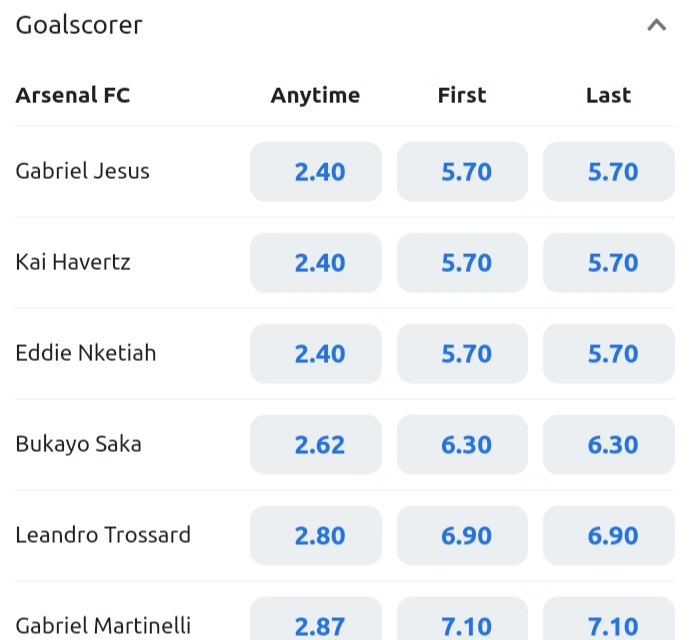Pick Kai Havertz First goalscorer odds
This screenshot has width=689, height=640.
[x=463, y=263]
